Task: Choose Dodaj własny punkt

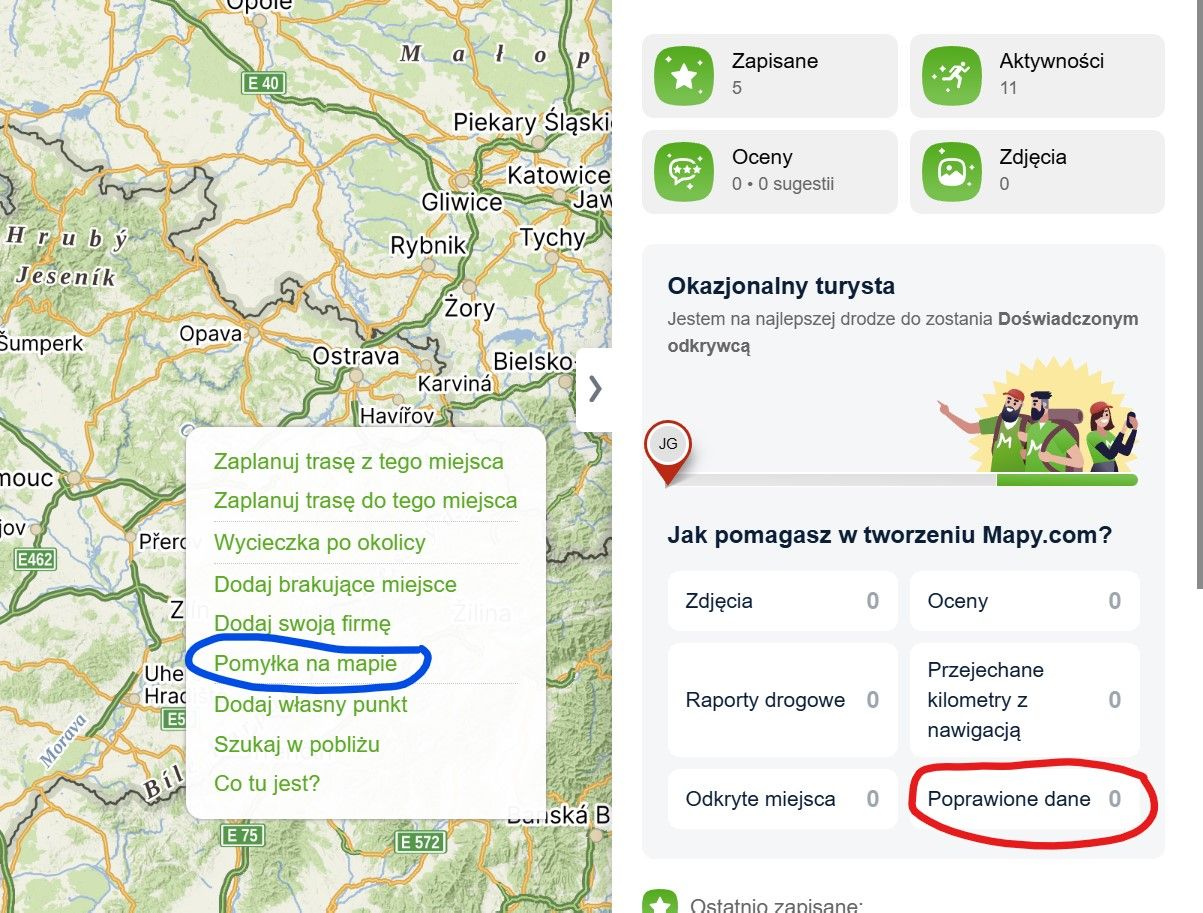Action: 311,704
